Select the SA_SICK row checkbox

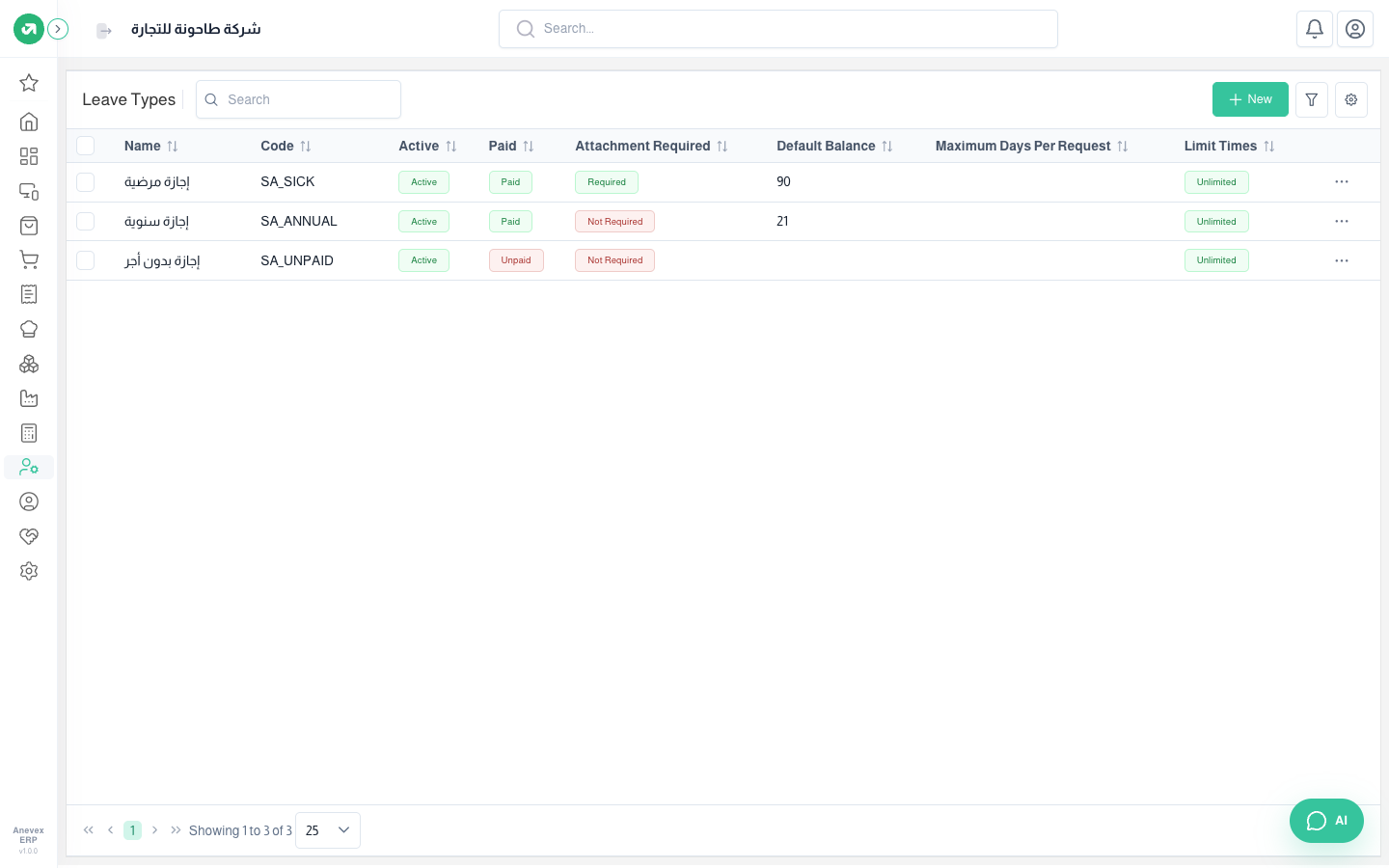pos(86,182)
